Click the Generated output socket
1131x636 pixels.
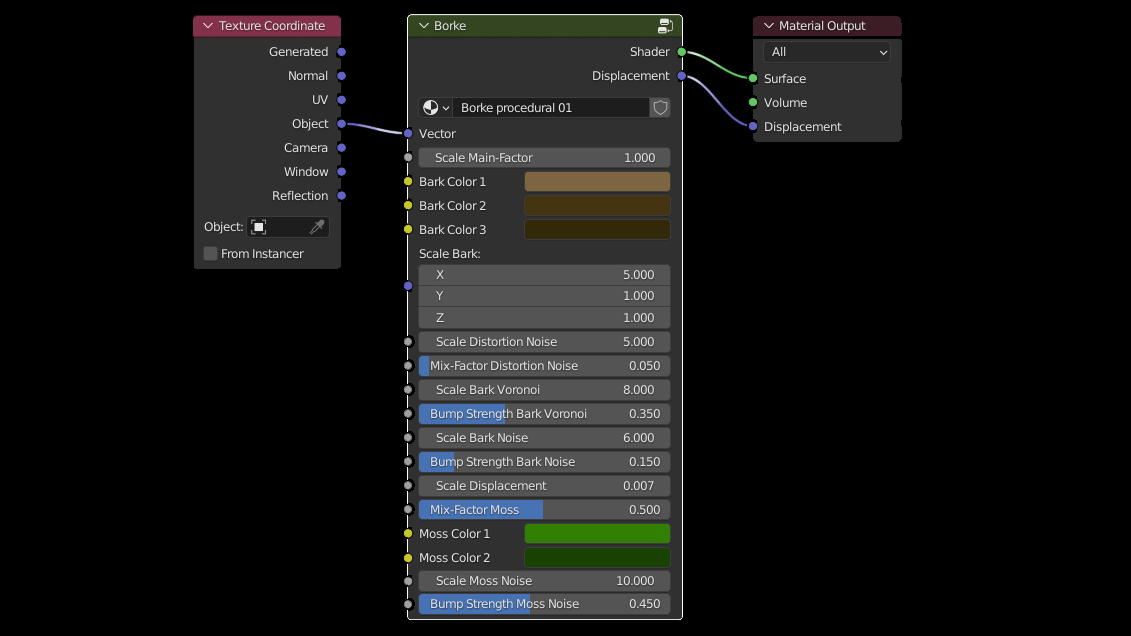click(x=341, y=52)
